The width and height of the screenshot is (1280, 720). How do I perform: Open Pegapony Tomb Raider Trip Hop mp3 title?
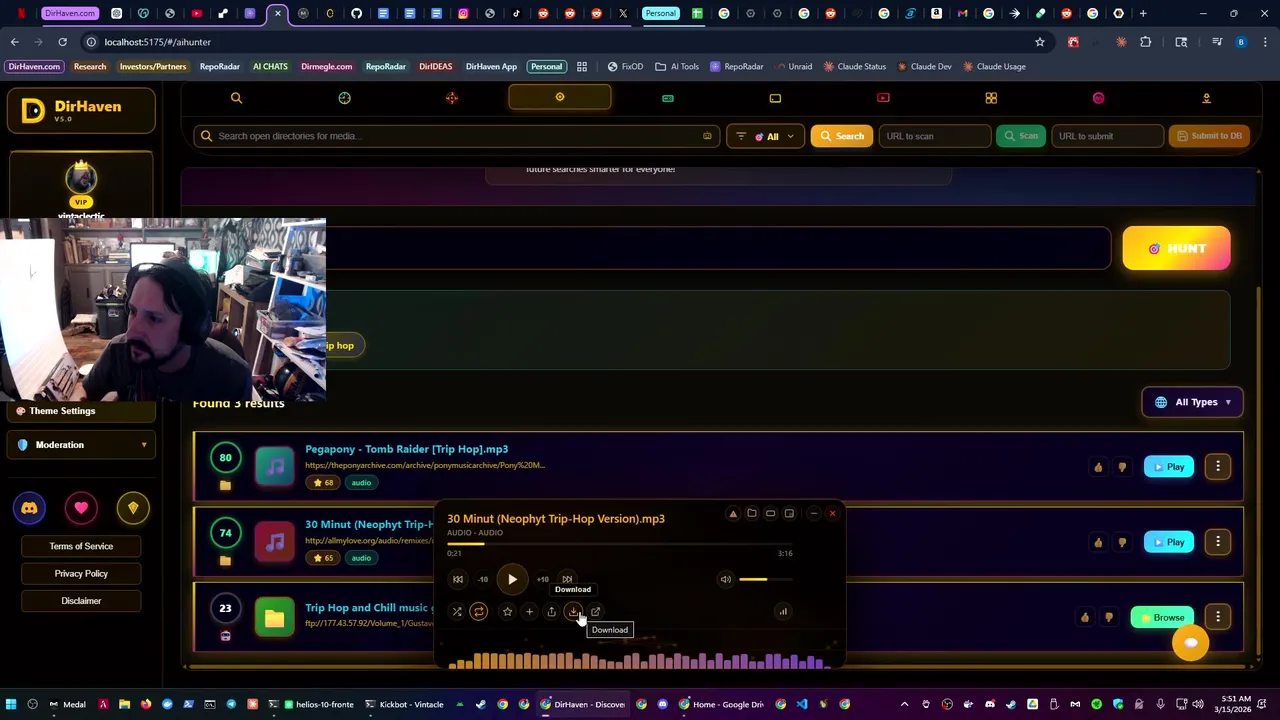406,449
